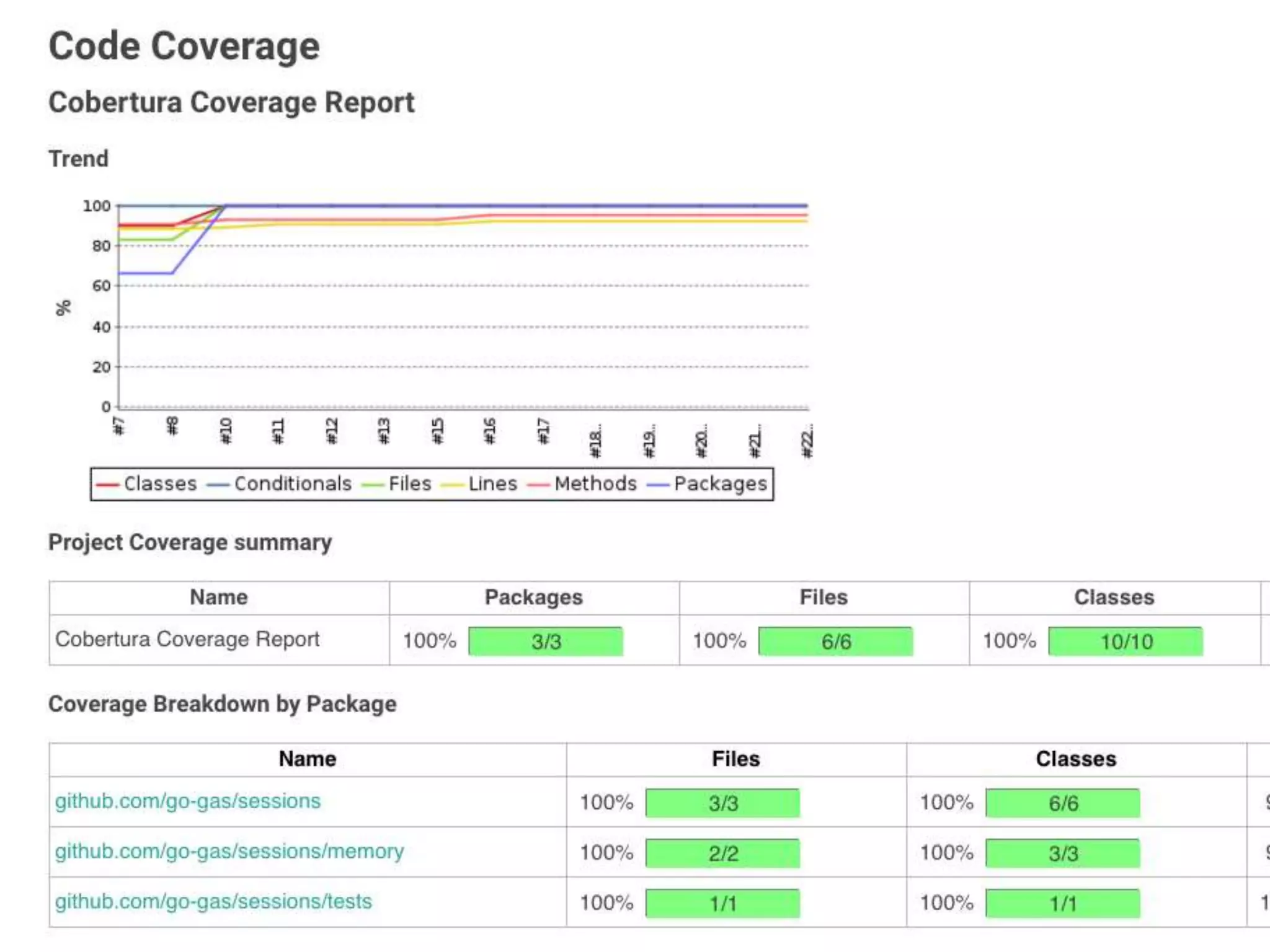Click the Classes entry in chart legend
This screenshot has width=1270, height=952.
tap(159, 483)
